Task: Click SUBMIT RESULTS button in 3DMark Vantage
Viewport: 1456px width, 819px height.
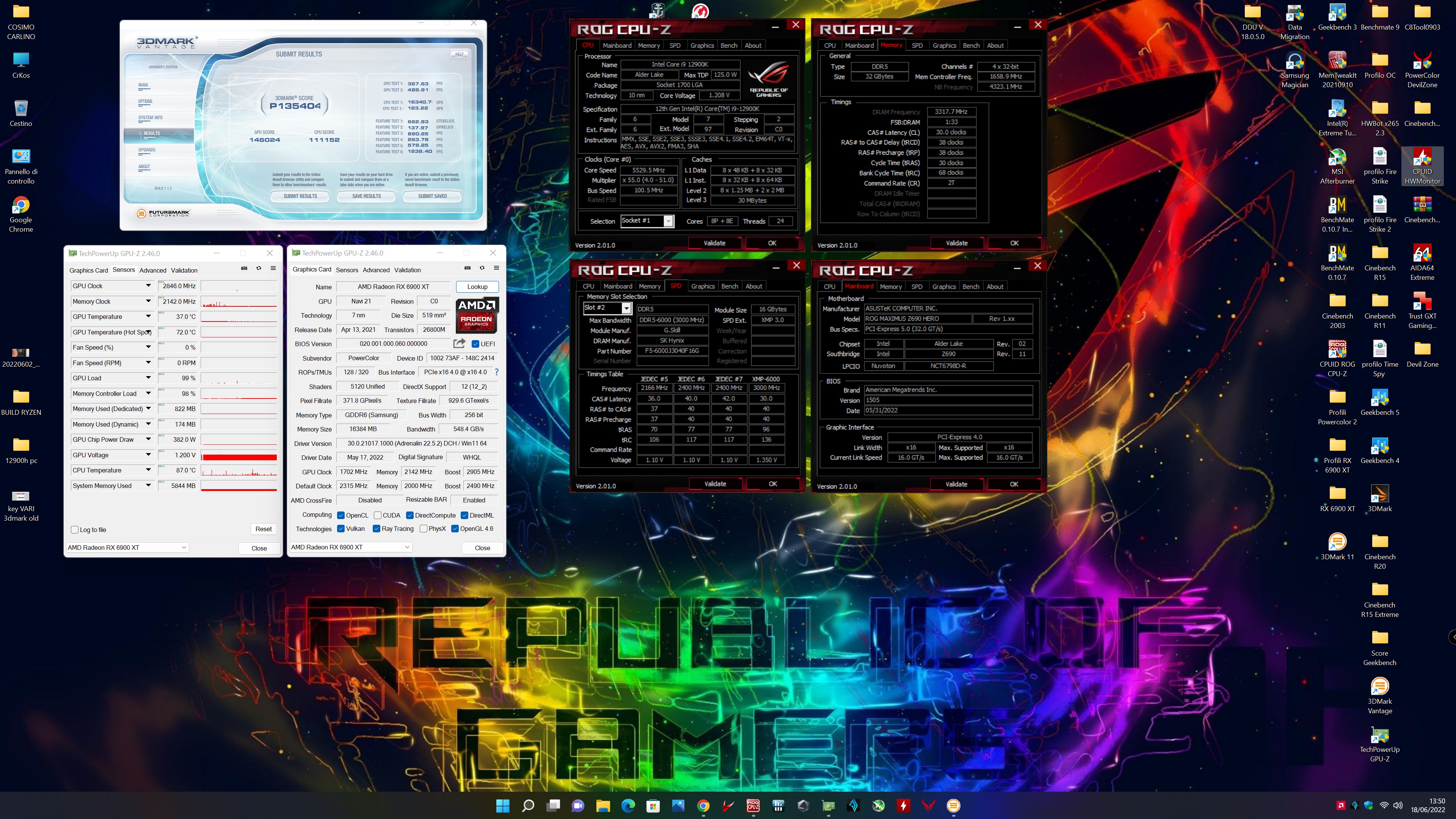Action: point(300,196)
